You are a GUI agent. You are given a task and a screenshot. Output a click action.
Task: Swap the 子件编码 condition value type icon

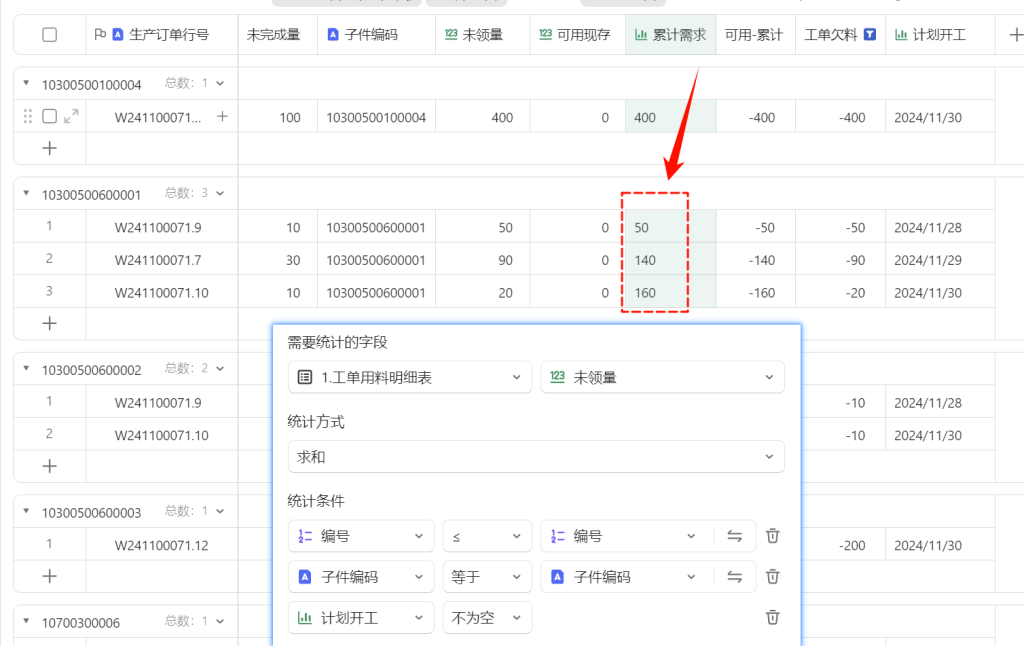(735, 576)
